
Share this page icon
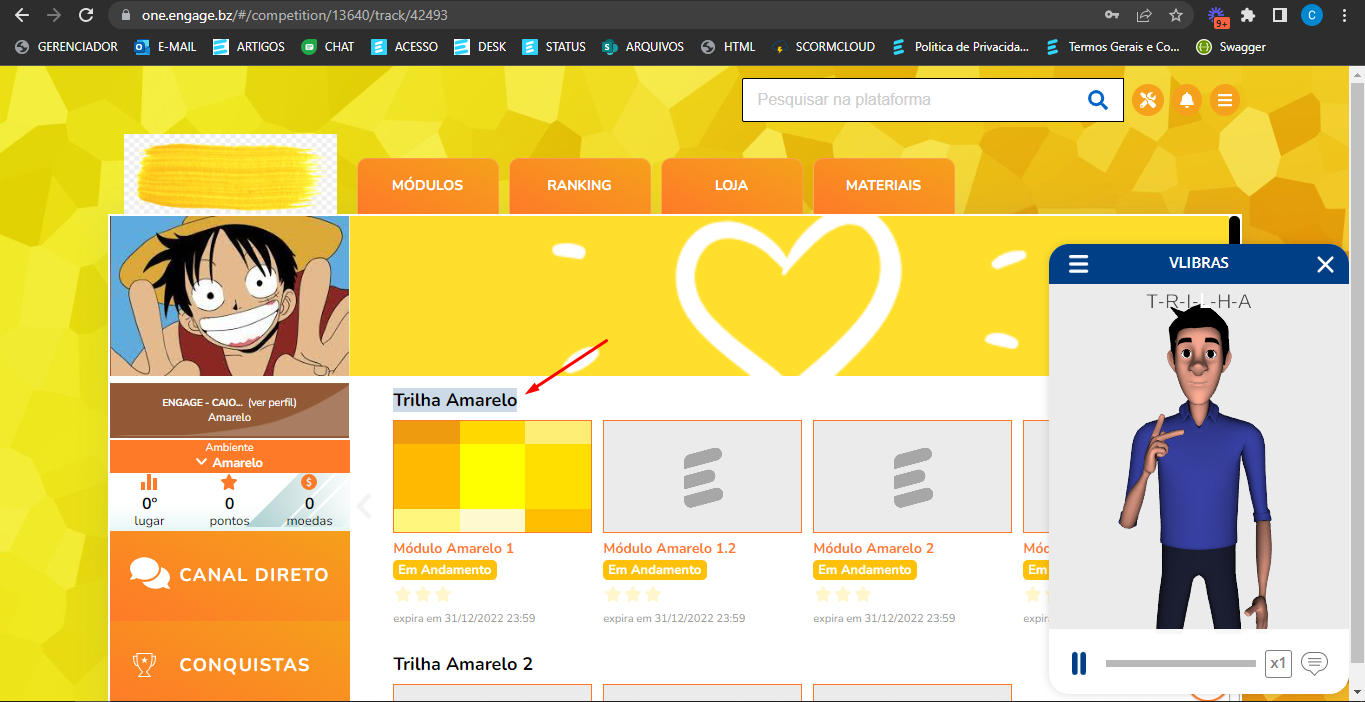pos(1144,15)
